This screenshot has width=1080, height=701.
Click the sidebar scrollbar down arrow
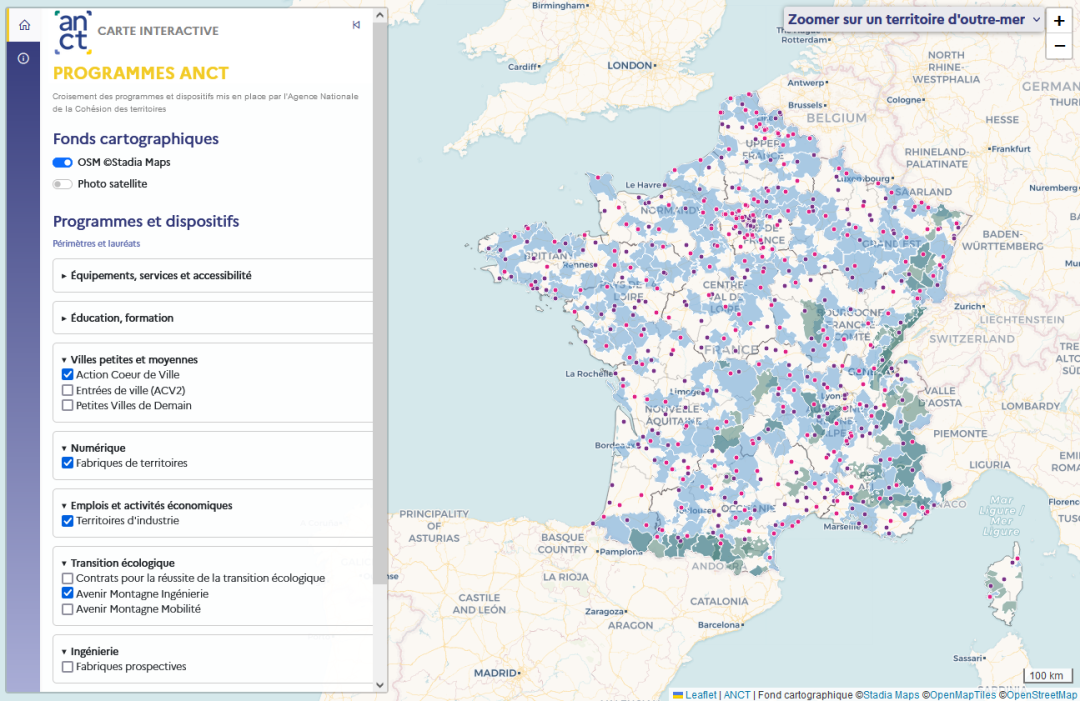coord(379,687)
